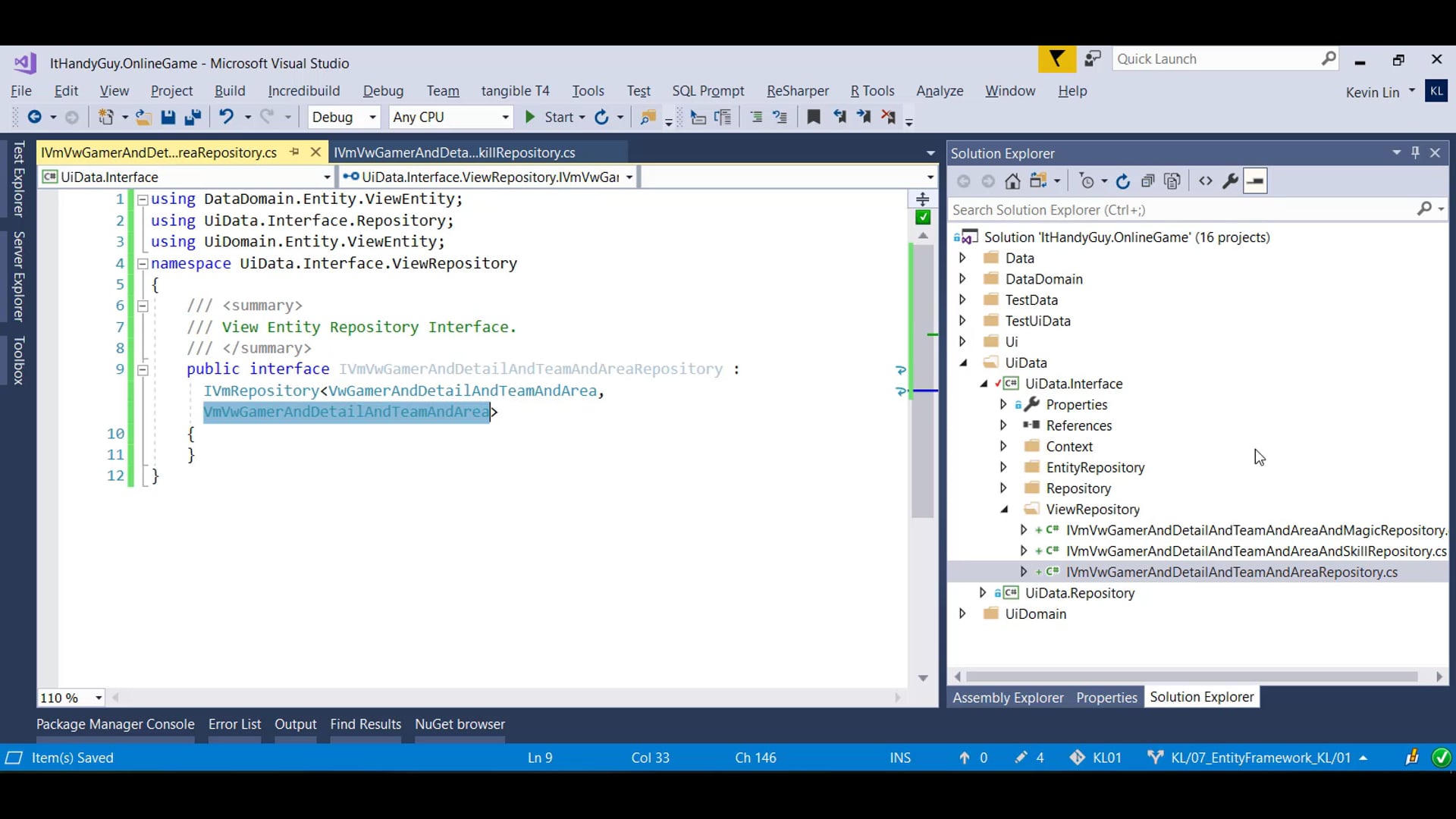
Task: Expand the UiData.Repository project node
Action: point(983,593)
